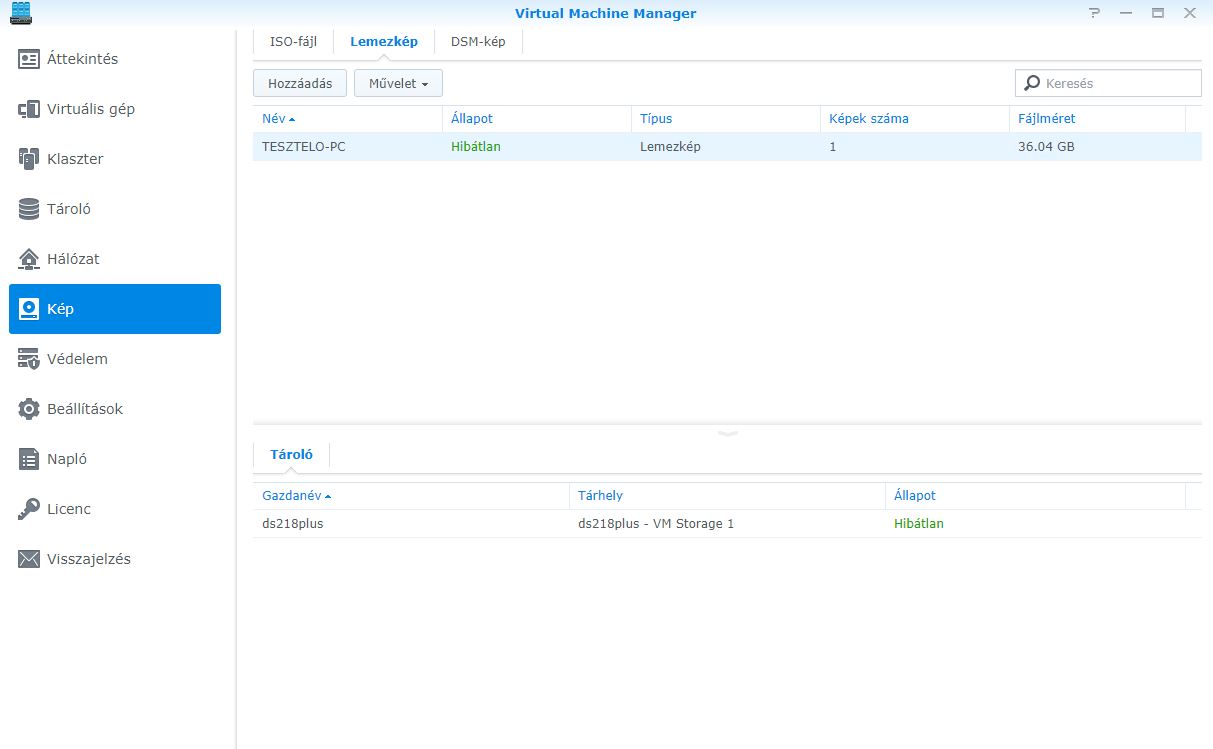Collapse the lower panel with the chevron handle
The width and height of the screenshot is (1213, 749).
point(727,433)
